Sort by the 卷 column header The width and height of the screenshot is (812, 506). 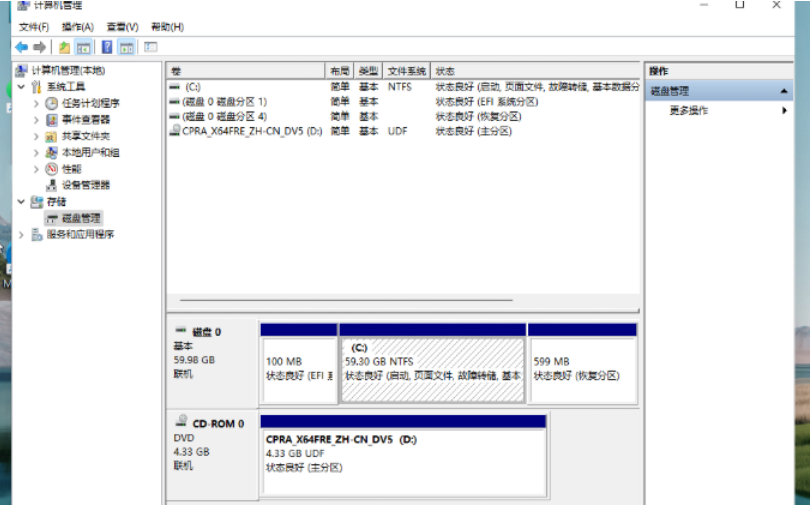(246, 71)
